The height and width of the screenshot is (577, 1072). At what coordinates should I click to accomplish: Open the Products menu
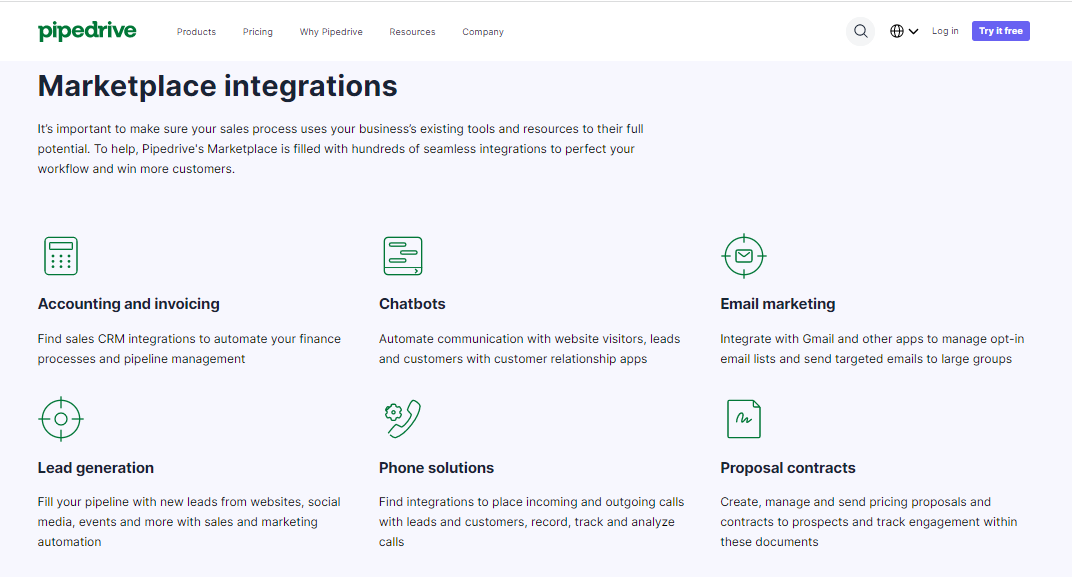(x=196, y=31)
